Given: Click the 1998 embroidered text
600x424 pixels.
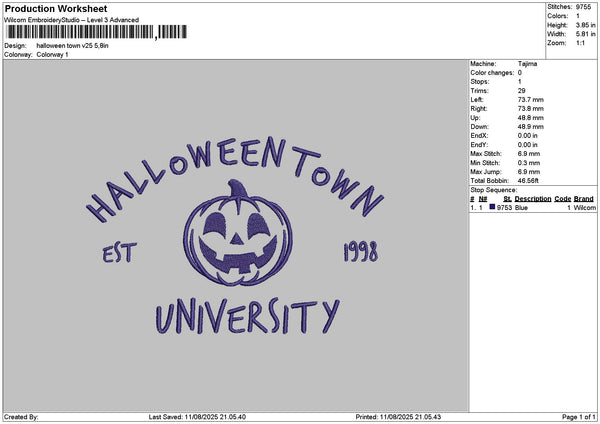Looking at the screenshot, I should point(361,251).
